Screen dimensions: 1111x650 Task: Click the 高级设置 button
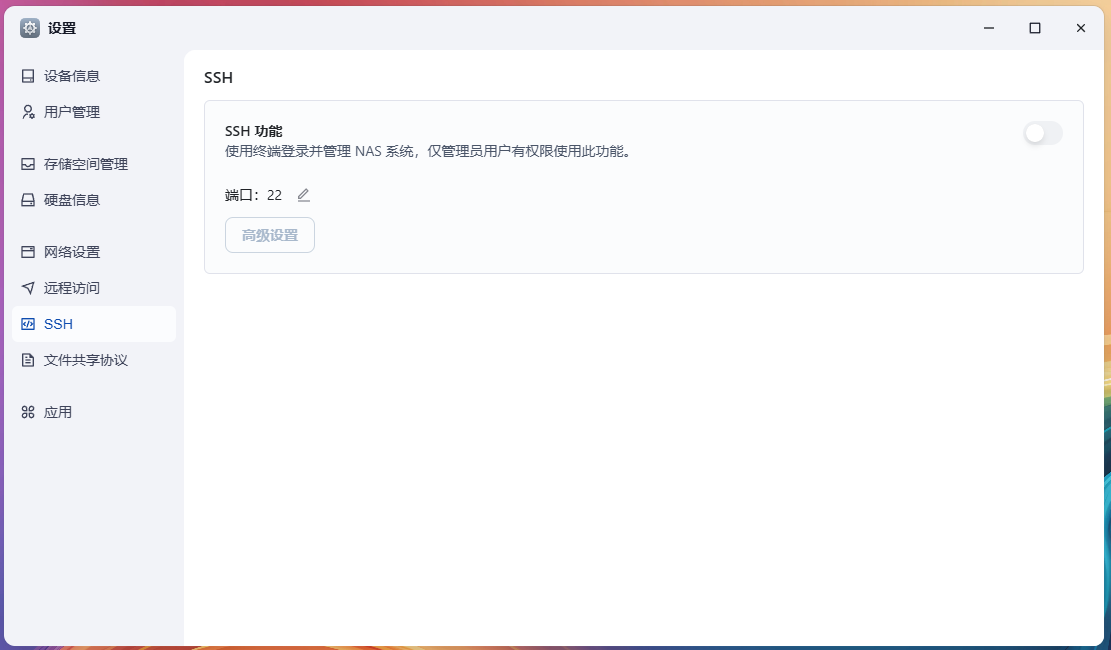coord(270,235)
